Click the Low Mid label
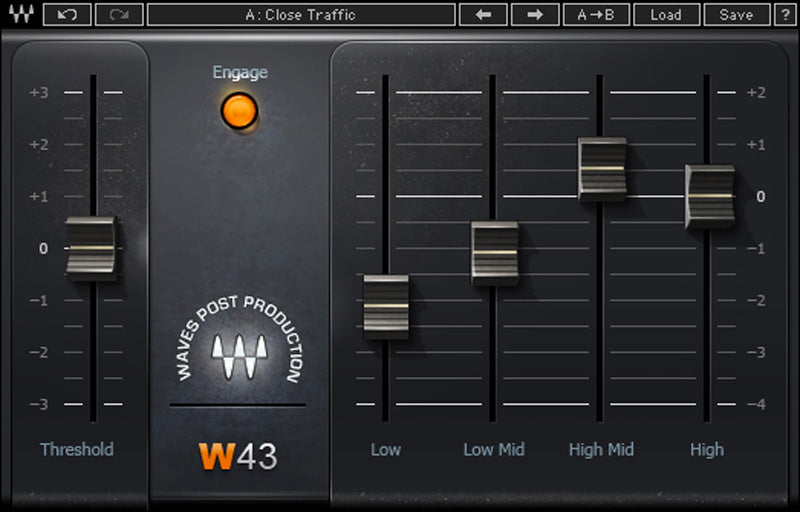Viewport: 800px width, 512px height. pyautogui.click(x=494, y=449)
